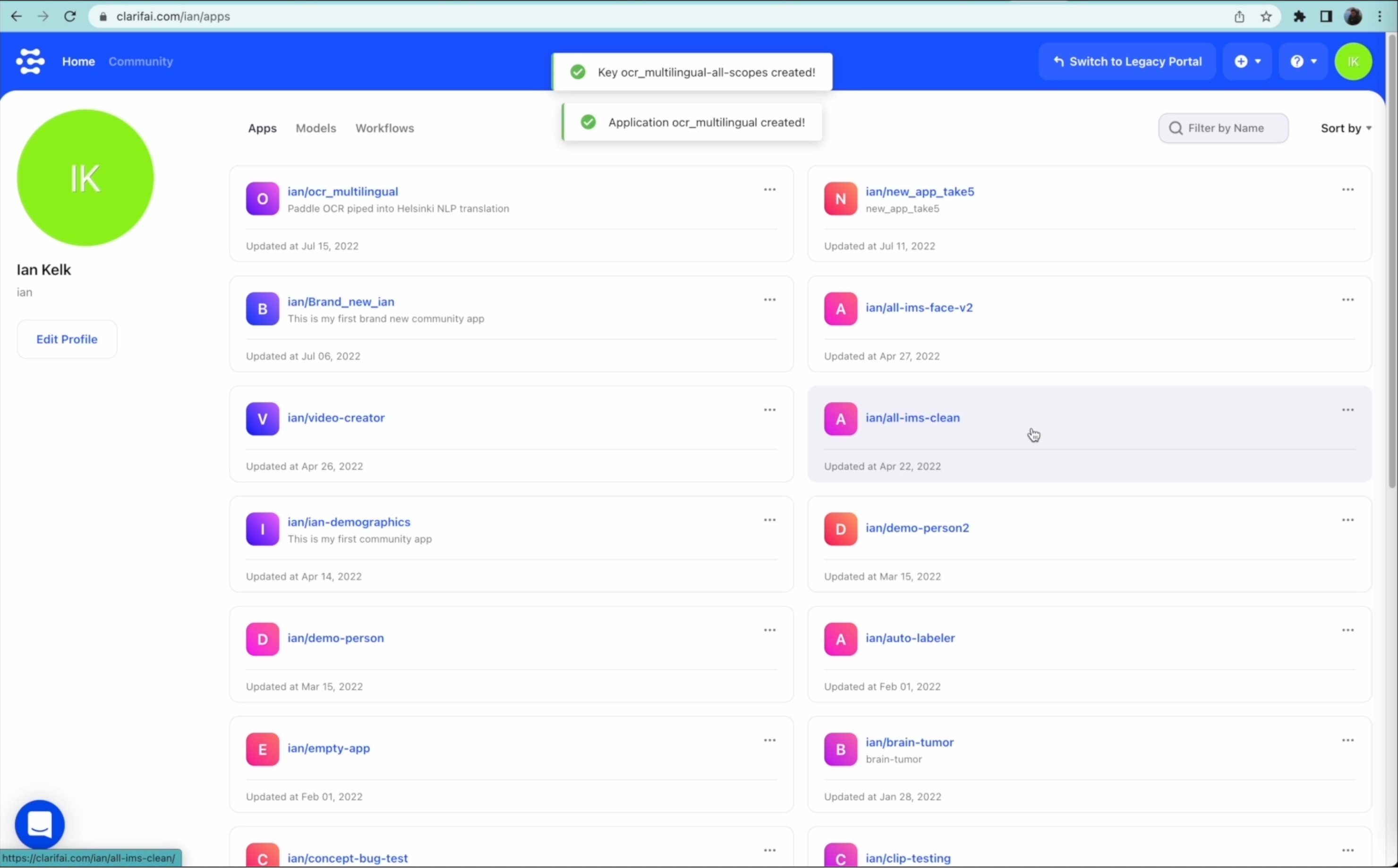Viewport: 1398px width, 868px height.
Task: Click the browser reload icon
Action: click(70, 16)
